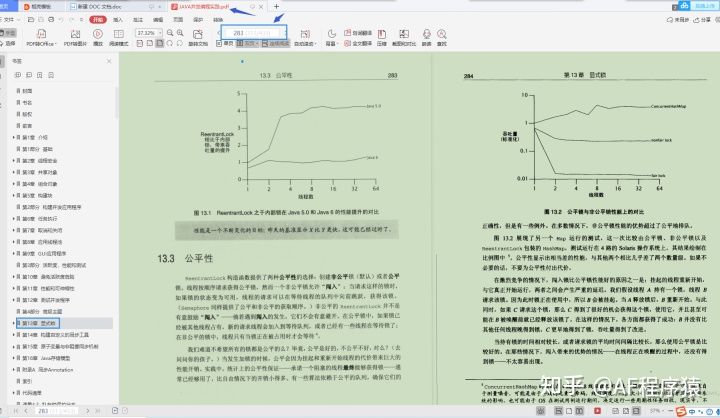Click the compress tool

coord(382,37)
